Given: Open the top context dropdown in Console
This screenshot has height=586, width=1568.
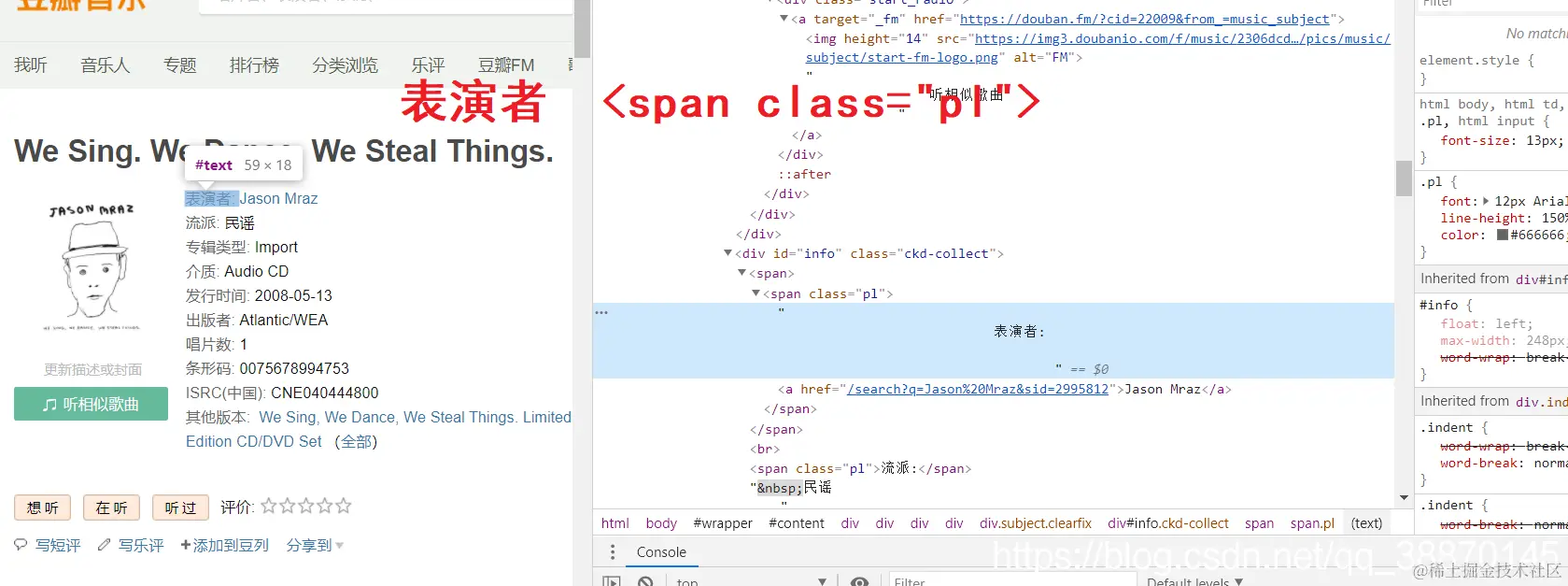Looking at the screenshot, I should click(752, 582).
